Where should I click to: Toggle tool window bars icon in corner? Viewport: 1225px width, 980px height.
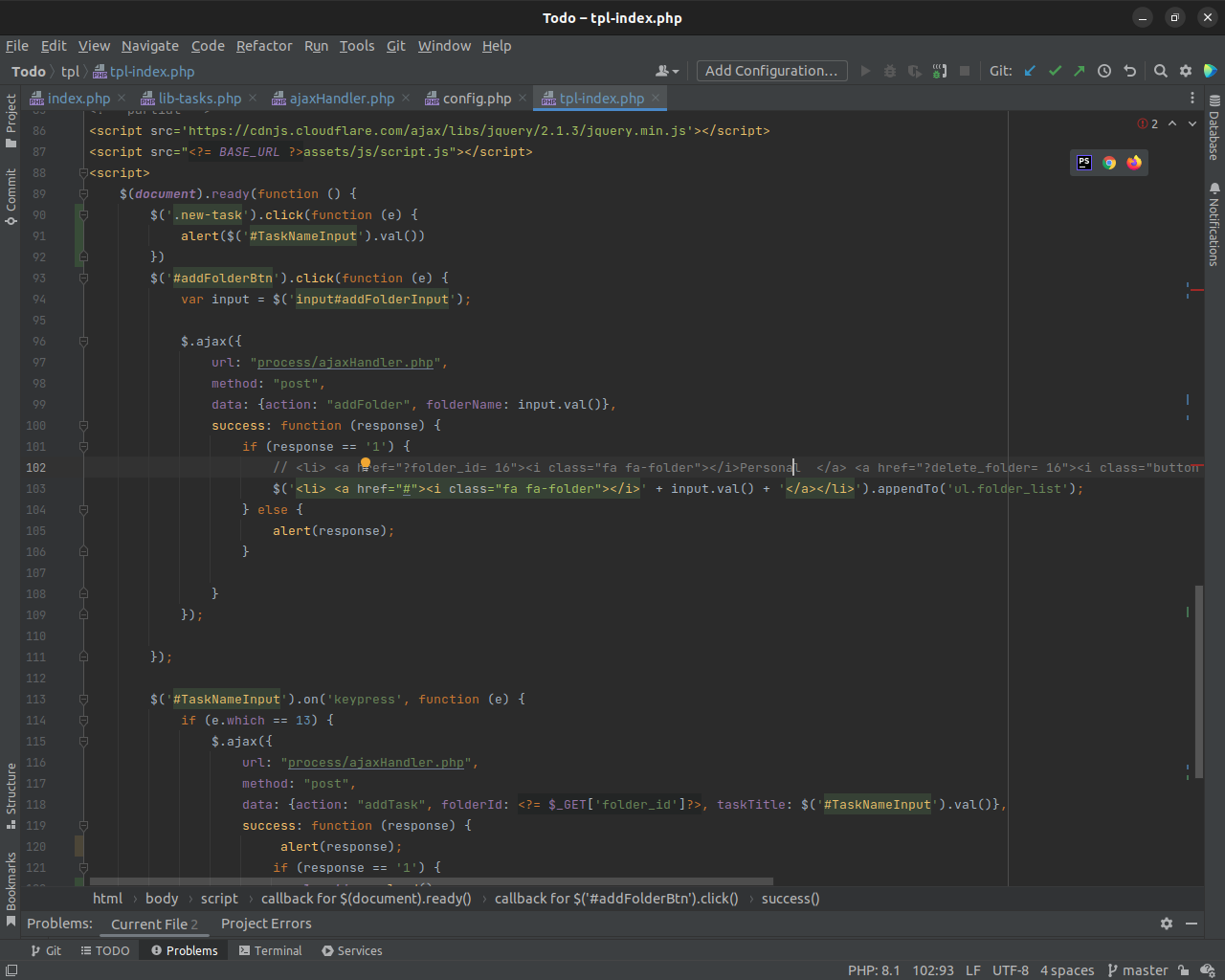[11, 970]
